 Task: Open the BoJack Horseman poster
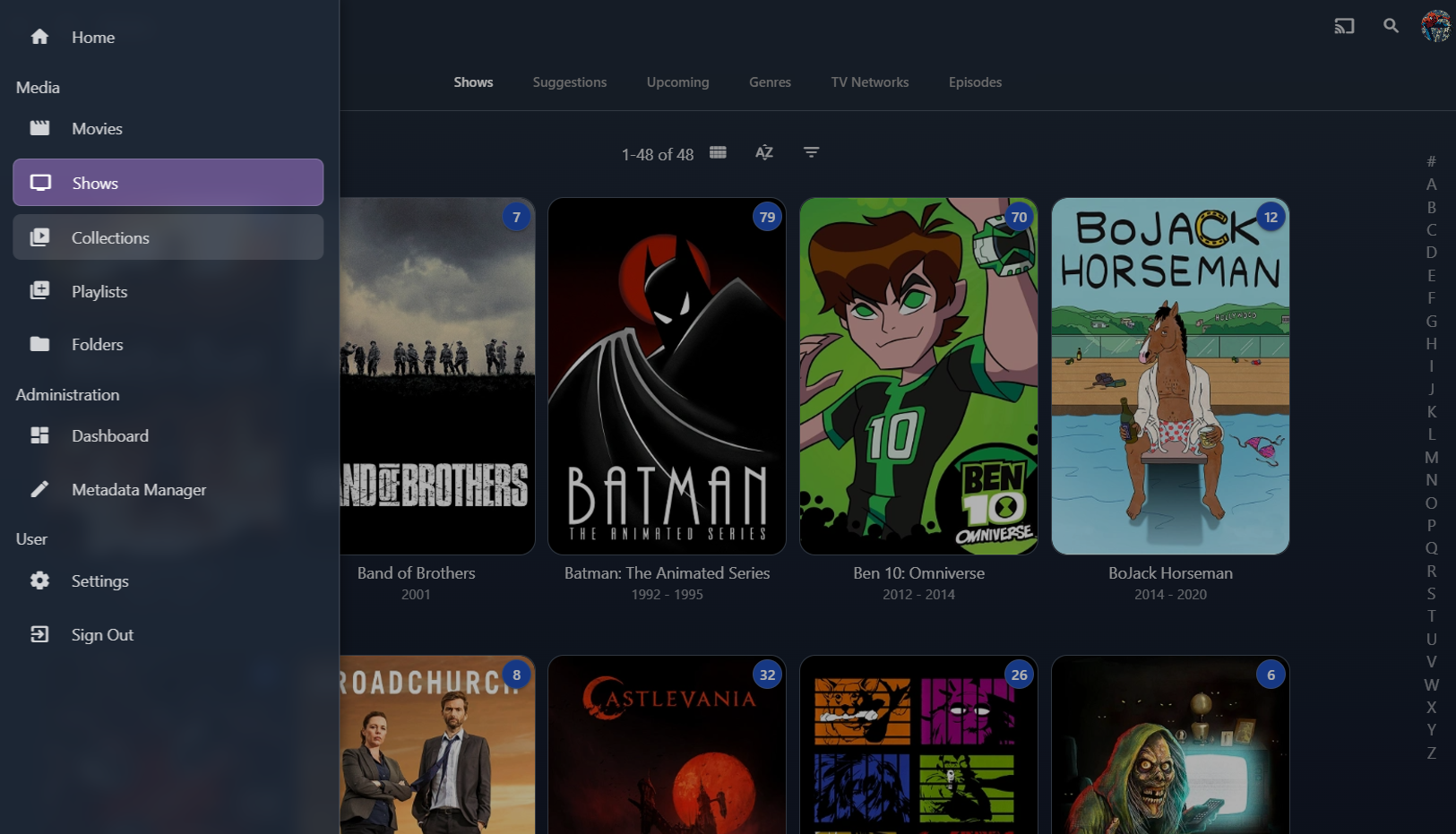[1169, 376]
